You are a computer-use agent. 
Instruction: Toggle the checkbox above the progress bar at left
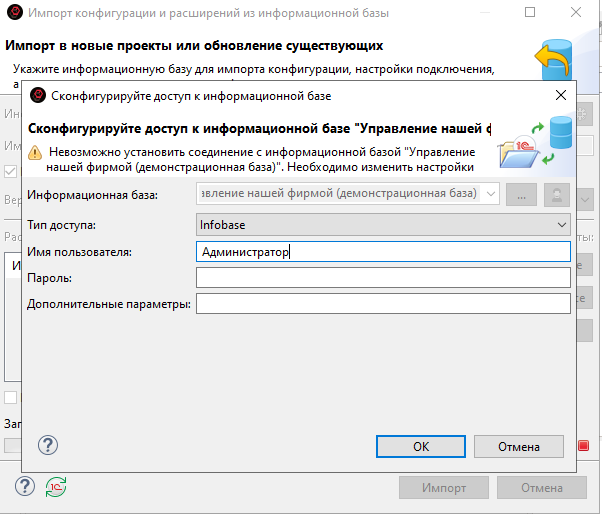pos(10,398)
